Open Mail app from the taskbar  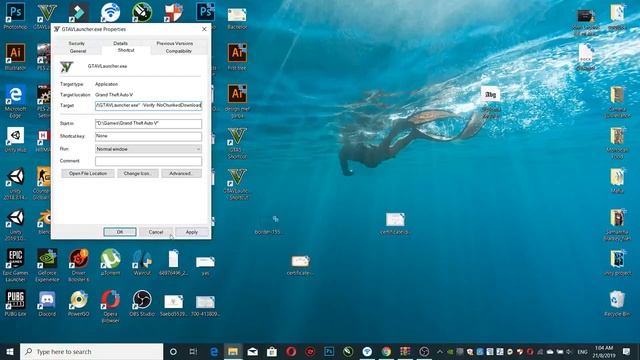point(253,351)
